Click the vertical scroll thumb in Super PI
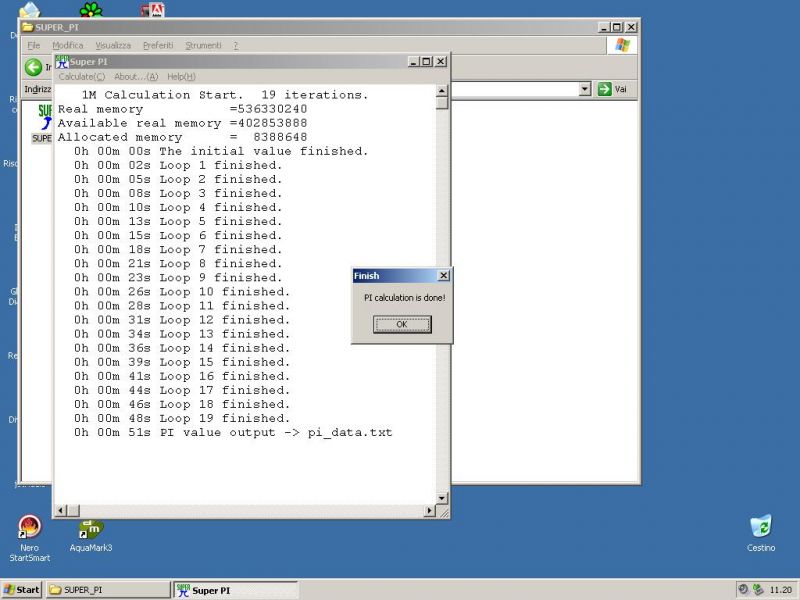 (442, 103)
